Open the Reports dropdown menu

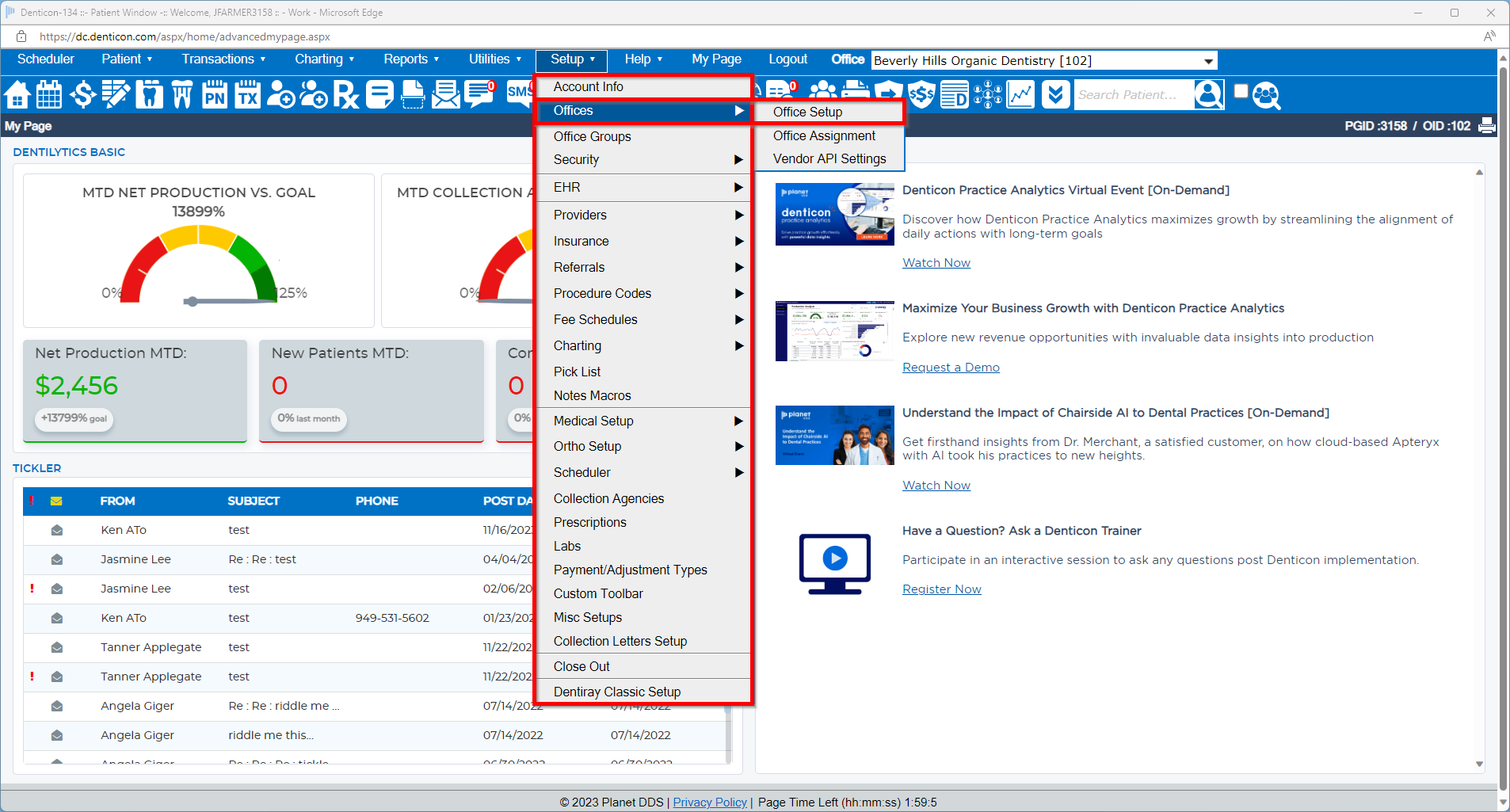pyautogui.click(x=411, y=59)
